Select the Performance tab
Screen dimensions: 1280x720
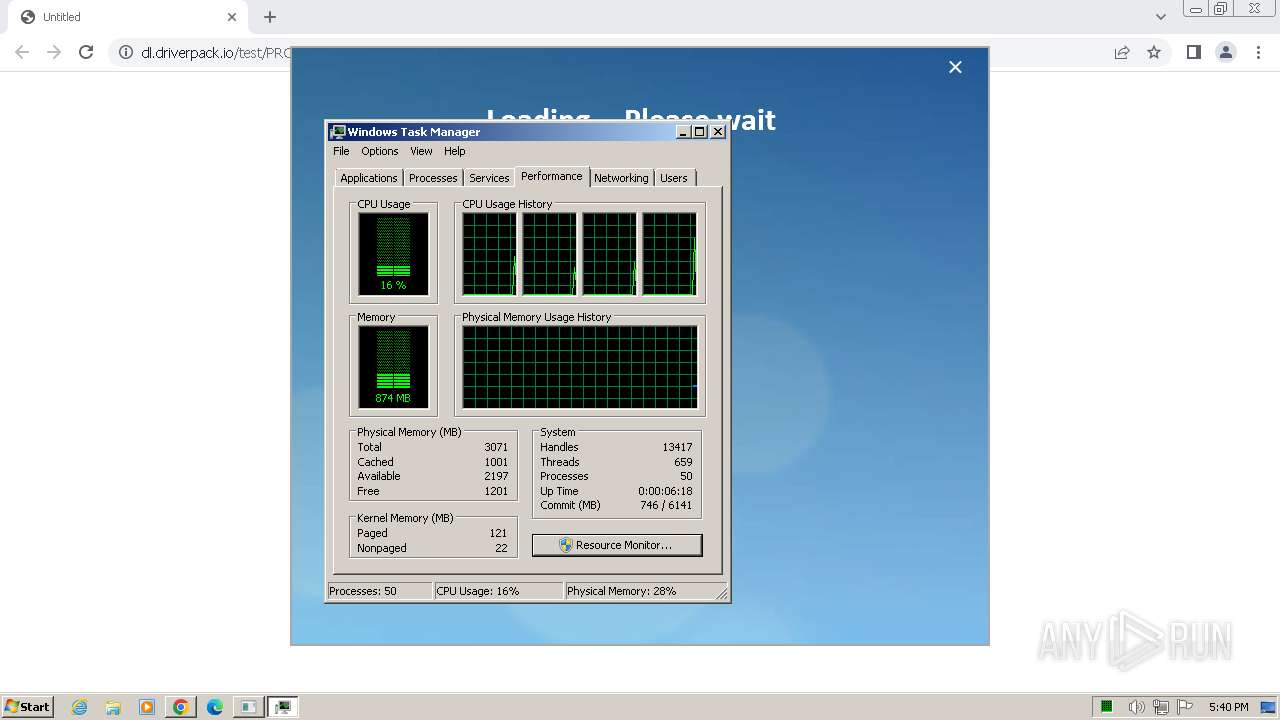click(x=551, y=176)
